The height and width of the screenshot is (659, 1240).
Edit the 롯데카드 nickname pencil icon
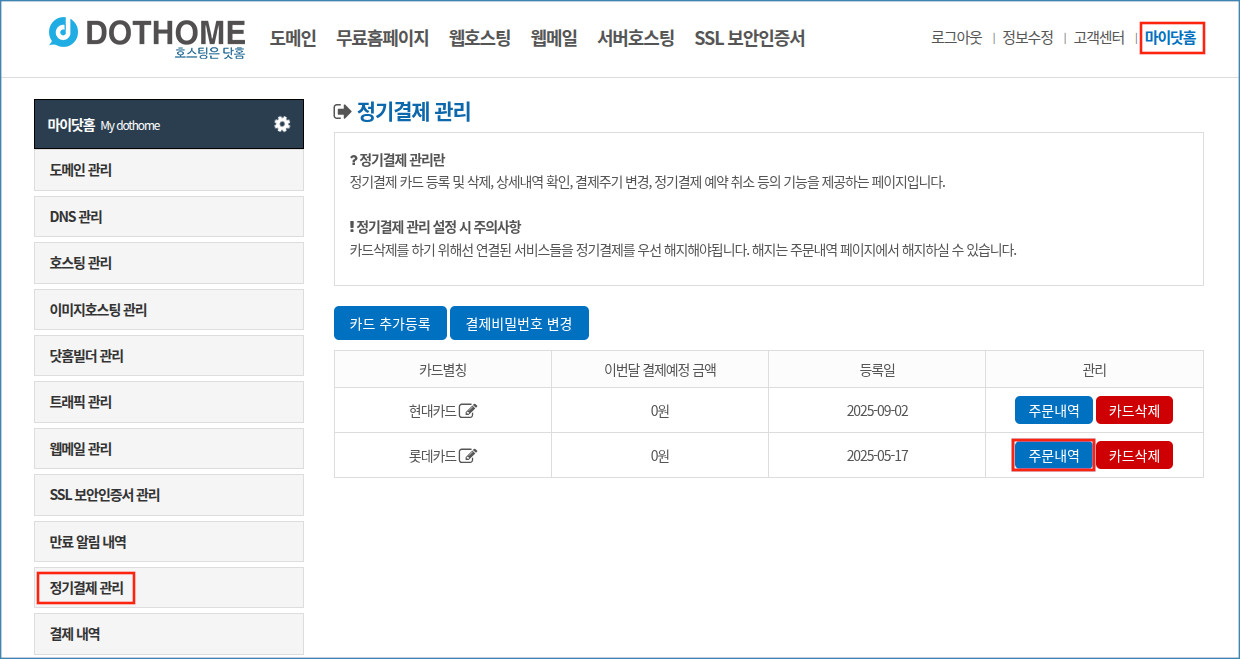[468, 456]
